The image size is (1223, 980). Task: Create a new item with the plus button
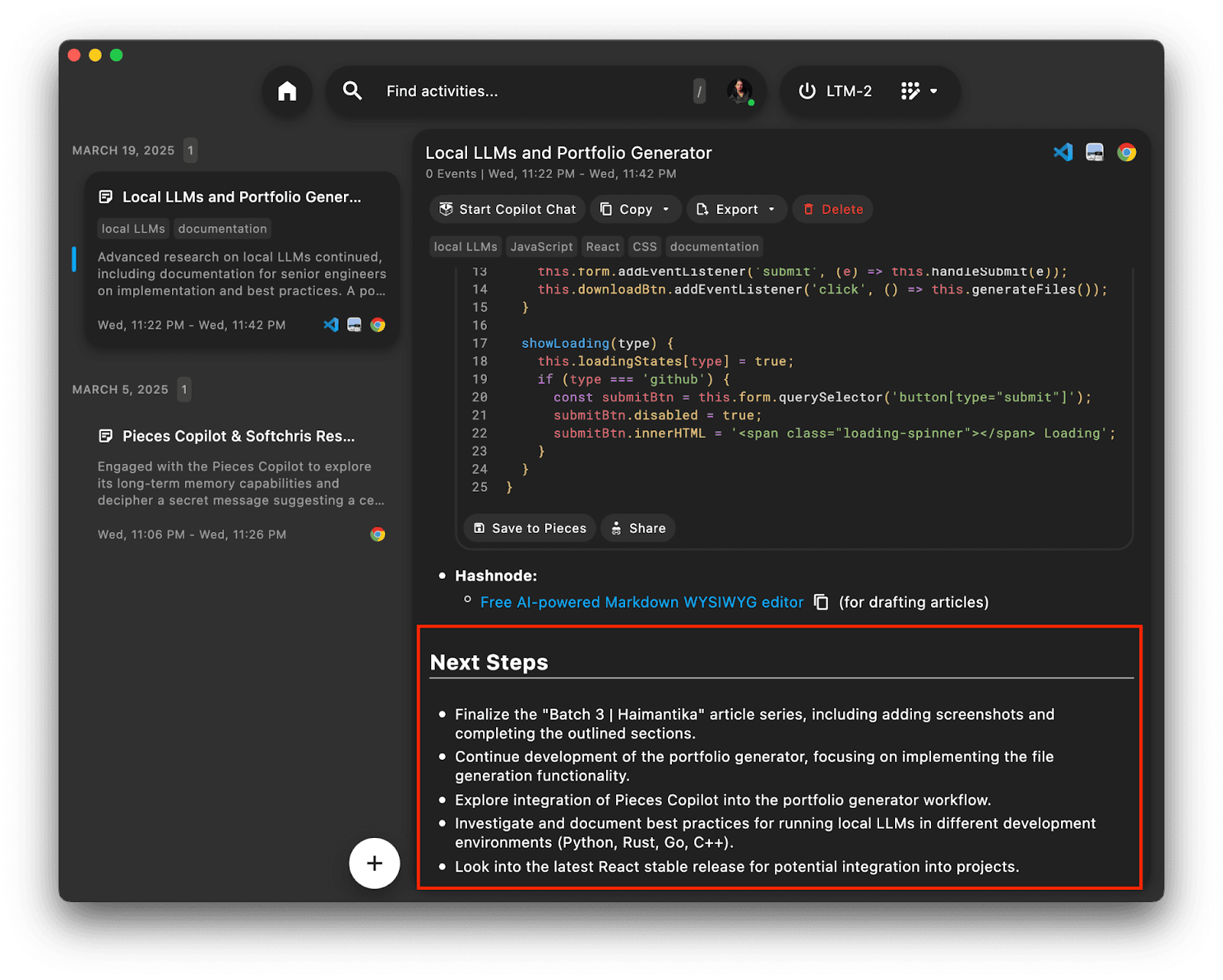click(375, 864)
